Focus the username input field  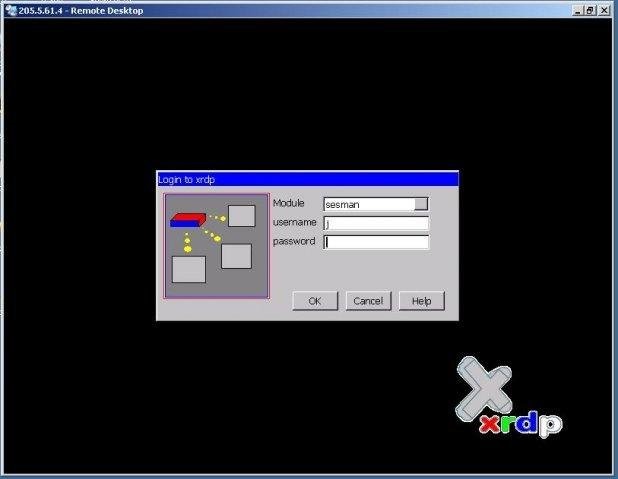[376, 223]
